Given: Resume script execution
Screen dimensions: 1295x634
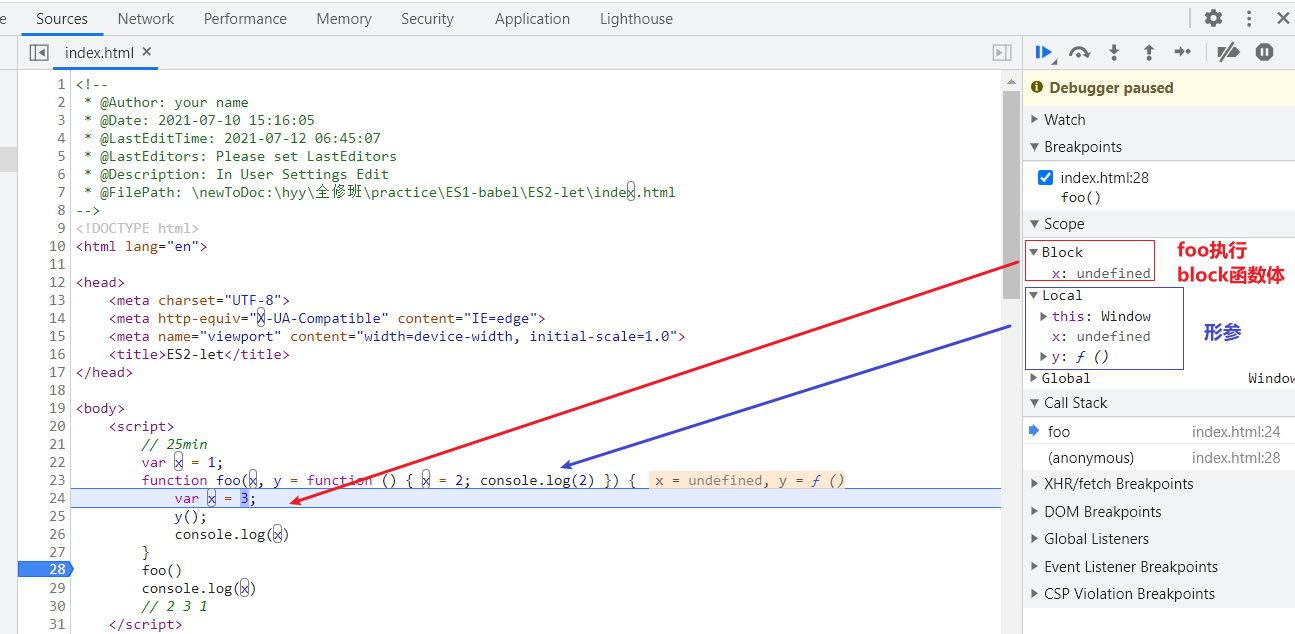Looking at the screenshot, I should click(1044, 52).
